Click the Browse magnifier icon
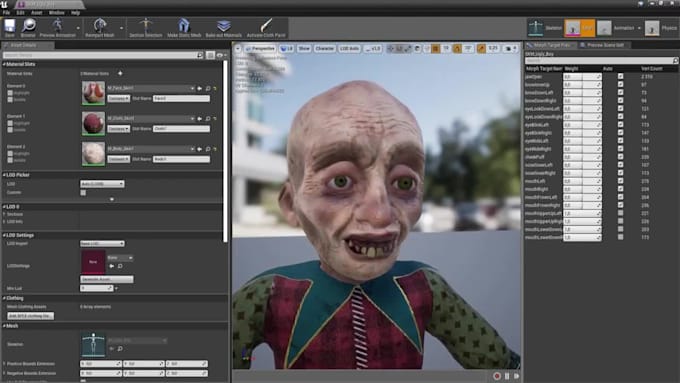The image size is (680, 383). click(28, 26)
